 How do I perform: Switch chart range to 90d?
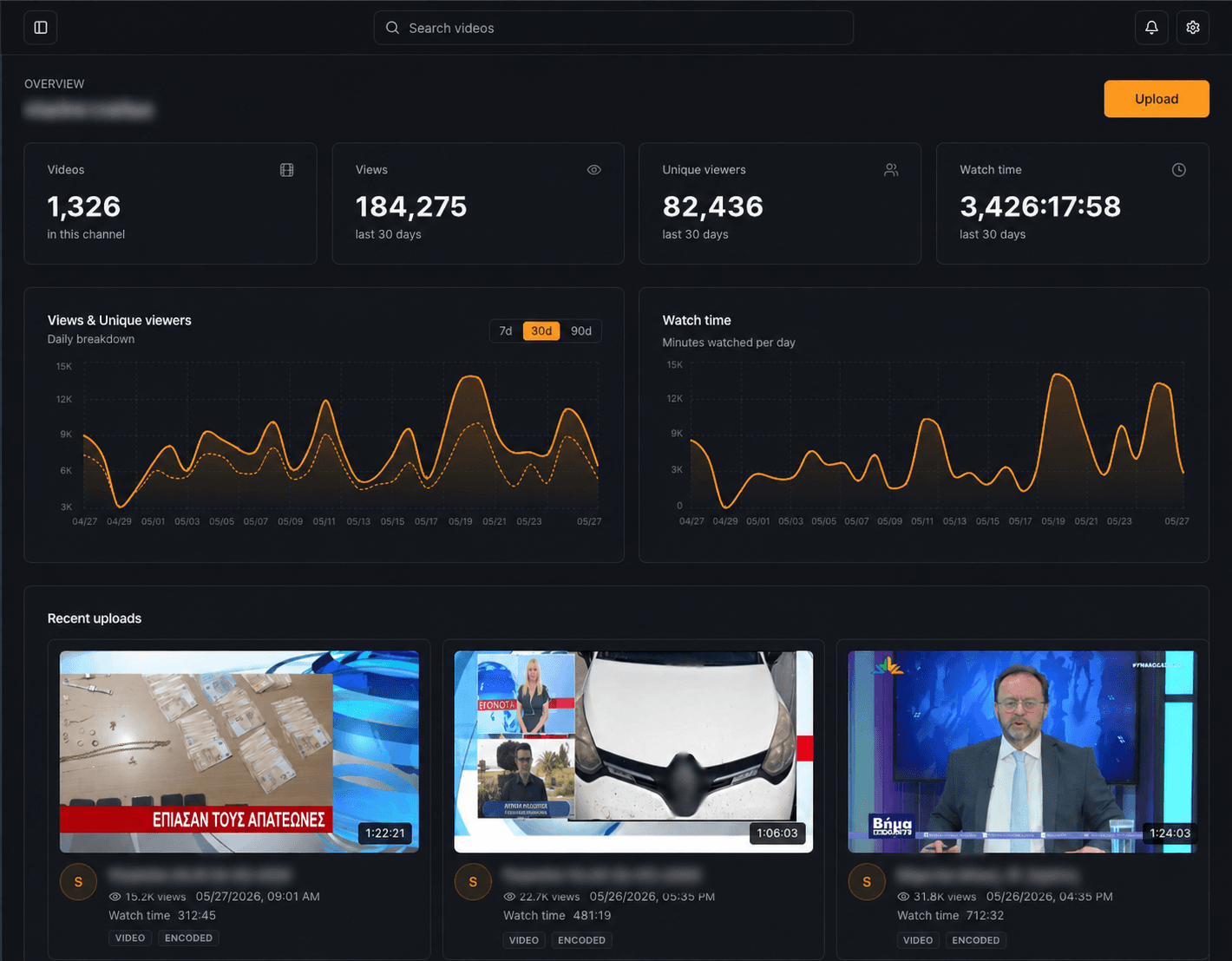tap(581, 331)
